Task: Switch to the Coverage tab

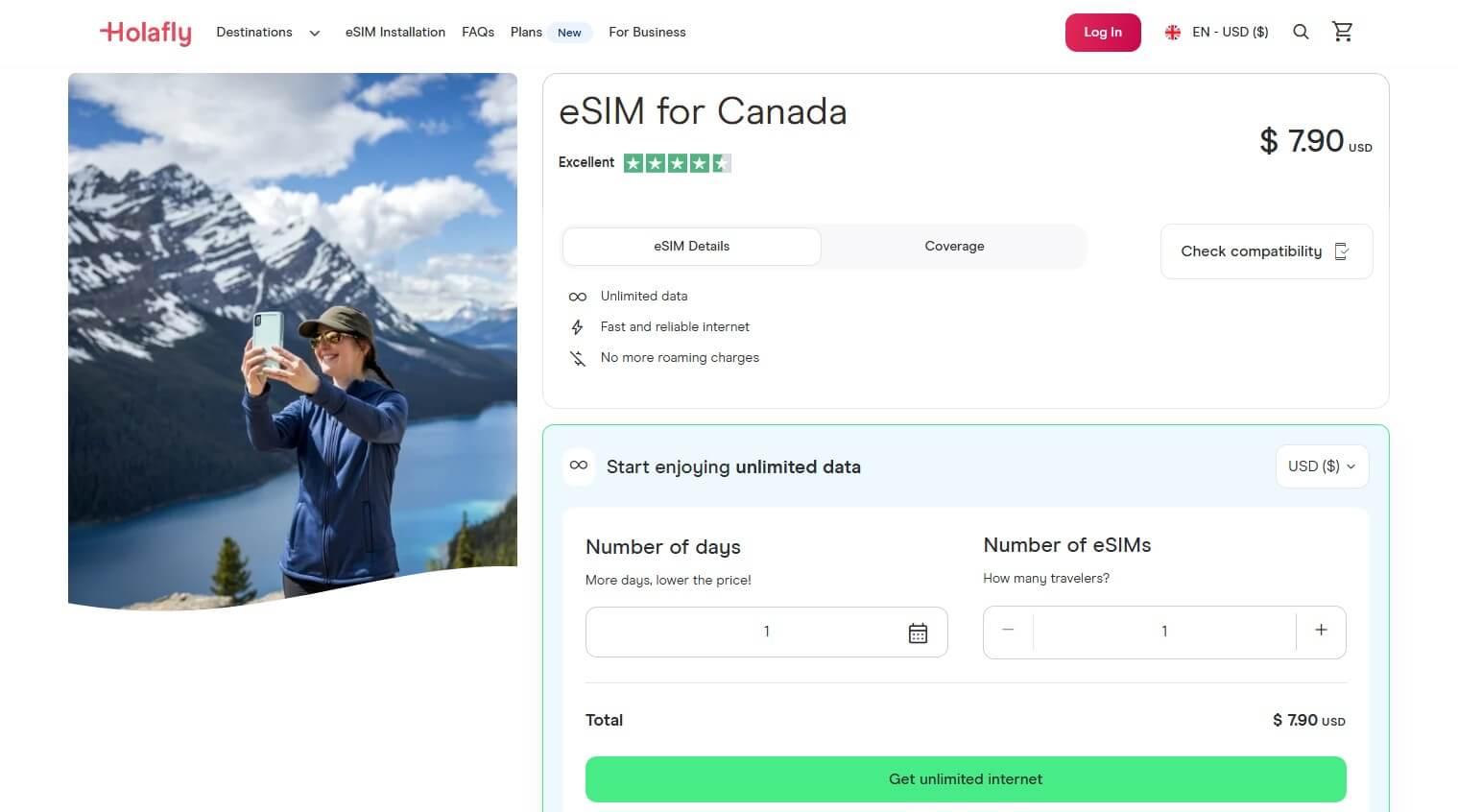Action: click(x=954, y=246)
